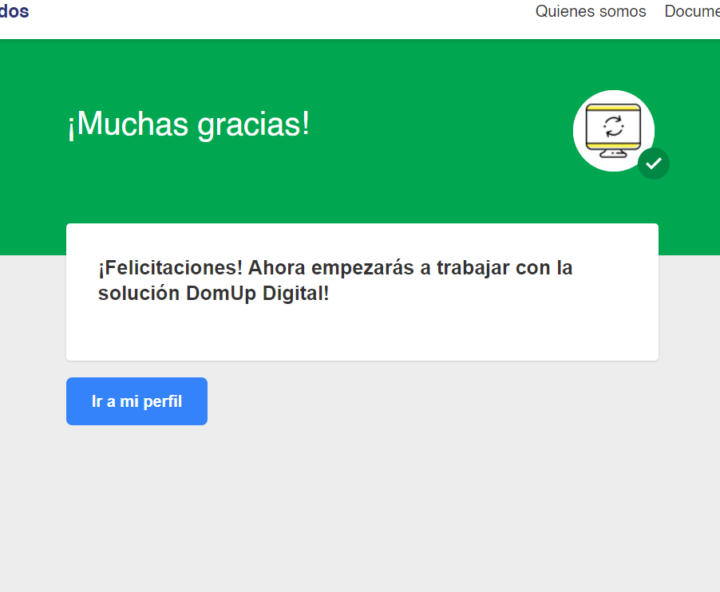Click the computer sync icon in header
The width and height of the screenshot is (720, 592).
point(613,131)
